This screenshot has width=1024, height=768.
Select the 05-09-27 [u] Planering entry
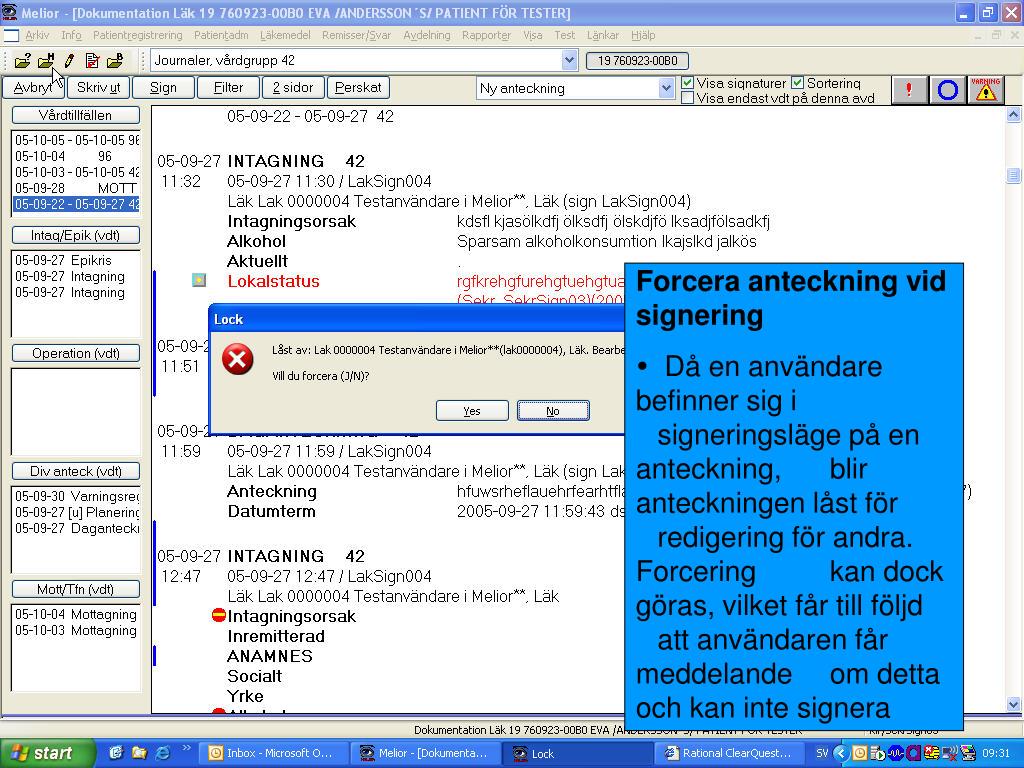click(x=76, y=512)
